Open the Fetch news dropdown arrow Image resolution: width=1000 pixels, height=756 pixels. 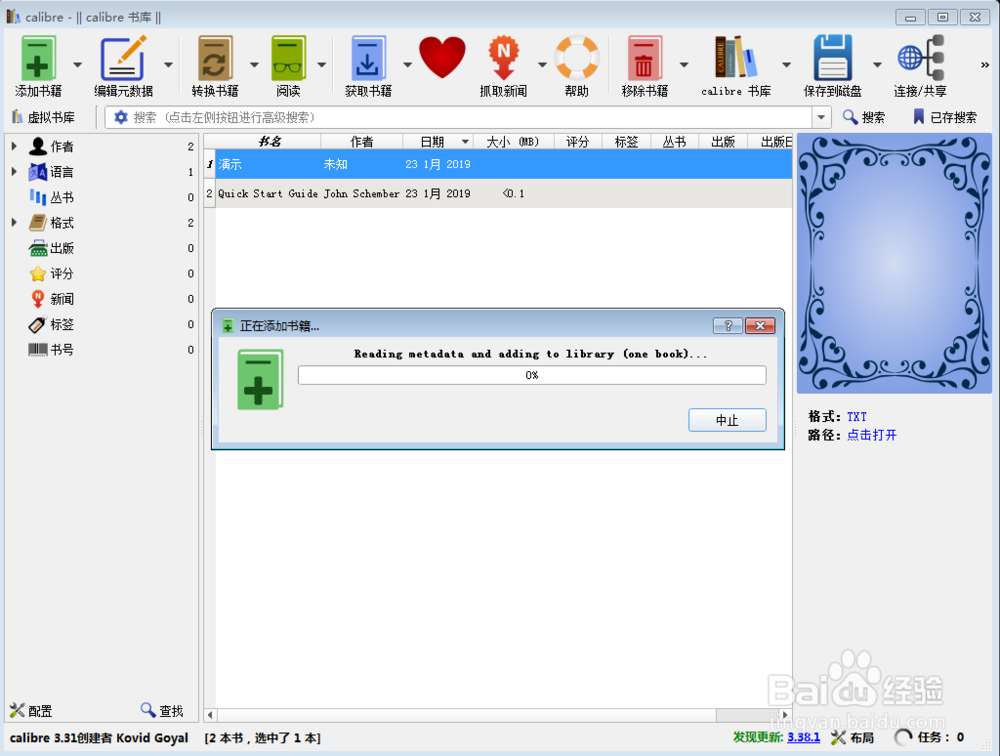(542, 64)
